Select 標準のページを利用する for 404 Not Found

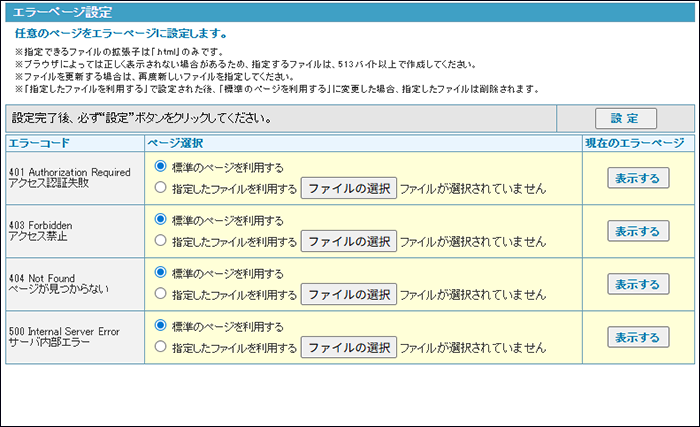pyautogui.click(x=161, y=273)
